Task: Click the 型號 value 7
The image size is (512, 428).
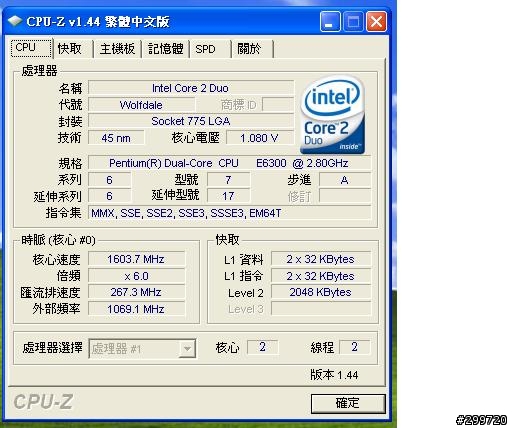Action: pos(228,180)
